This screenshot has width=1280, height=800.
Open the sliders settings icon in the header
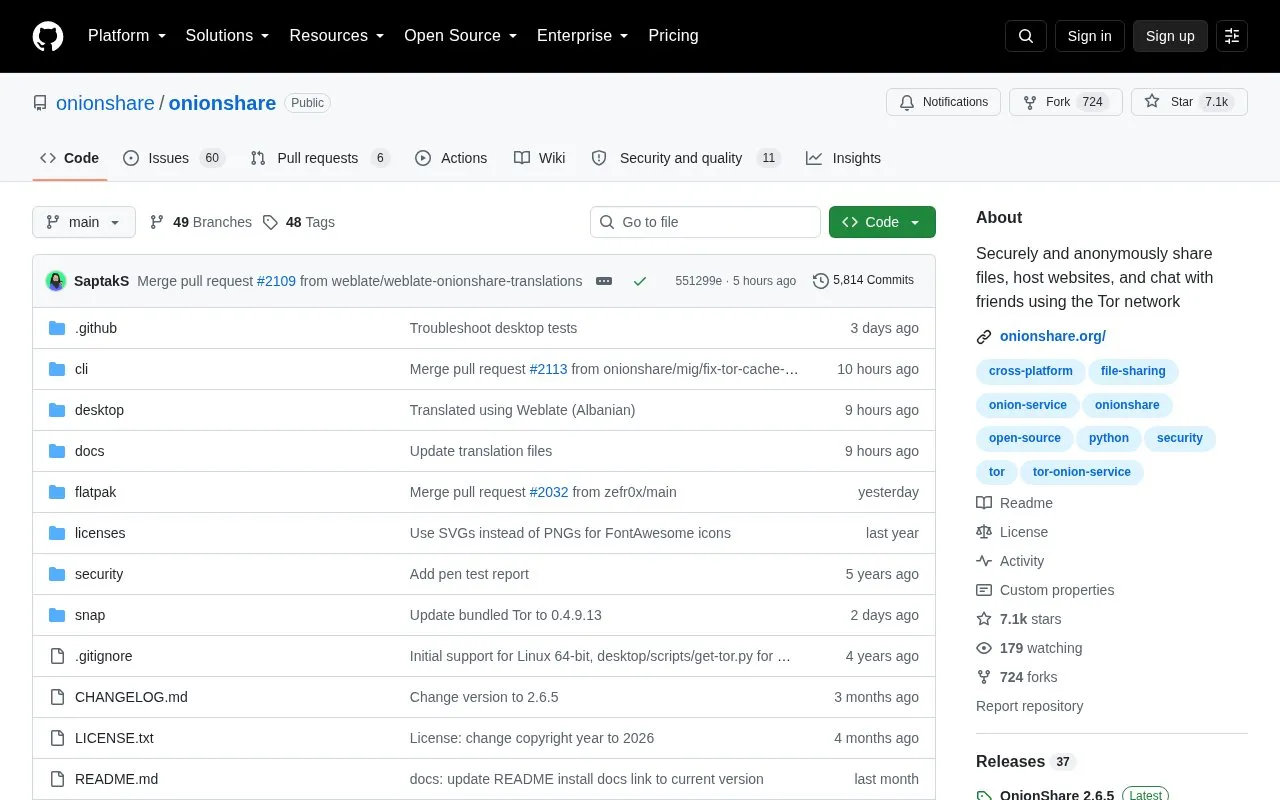click(x=1232, y=36)
